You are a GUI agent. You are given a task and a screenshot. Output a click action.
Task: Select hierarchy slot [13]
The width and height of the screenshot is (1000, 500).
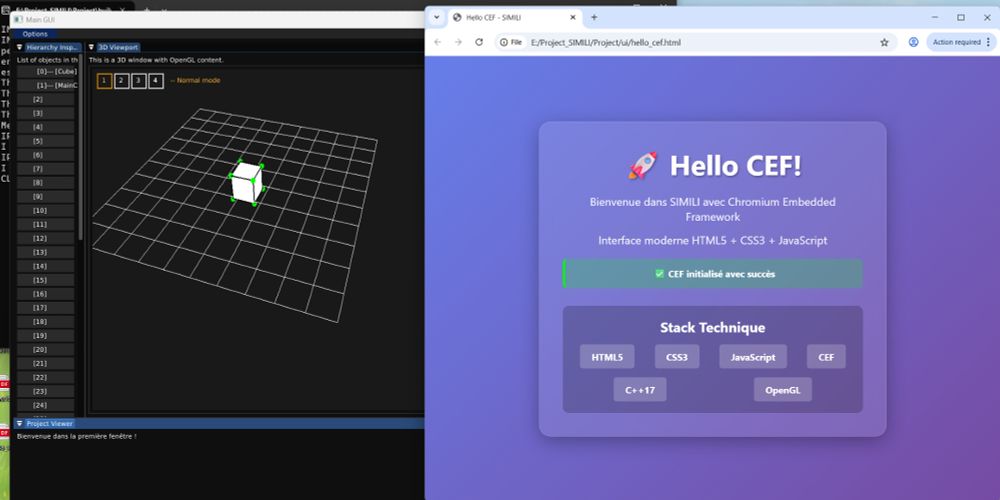click(x=45, y=252)
